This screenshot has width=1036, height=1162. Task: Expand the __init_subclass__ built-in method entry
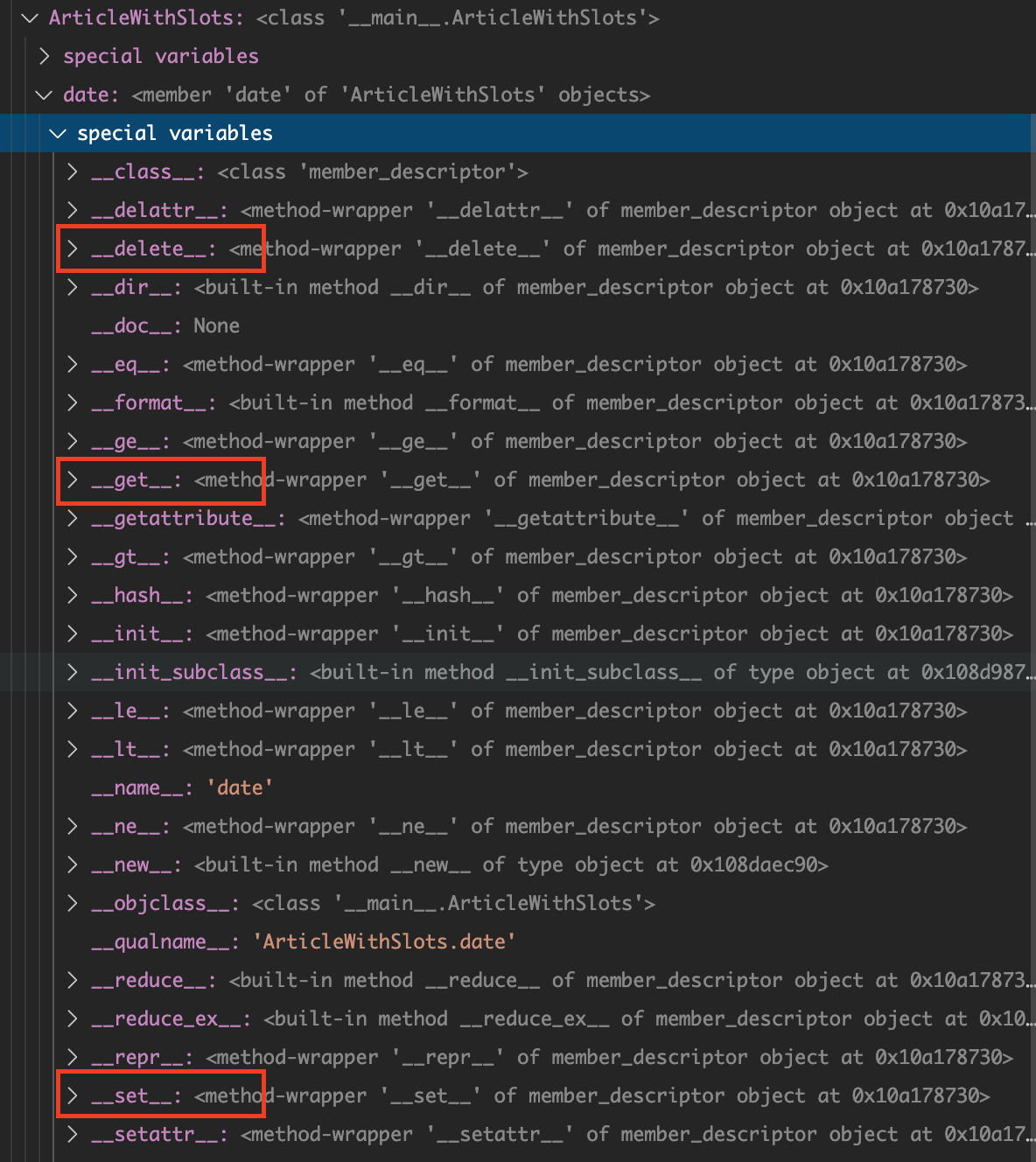73,672
